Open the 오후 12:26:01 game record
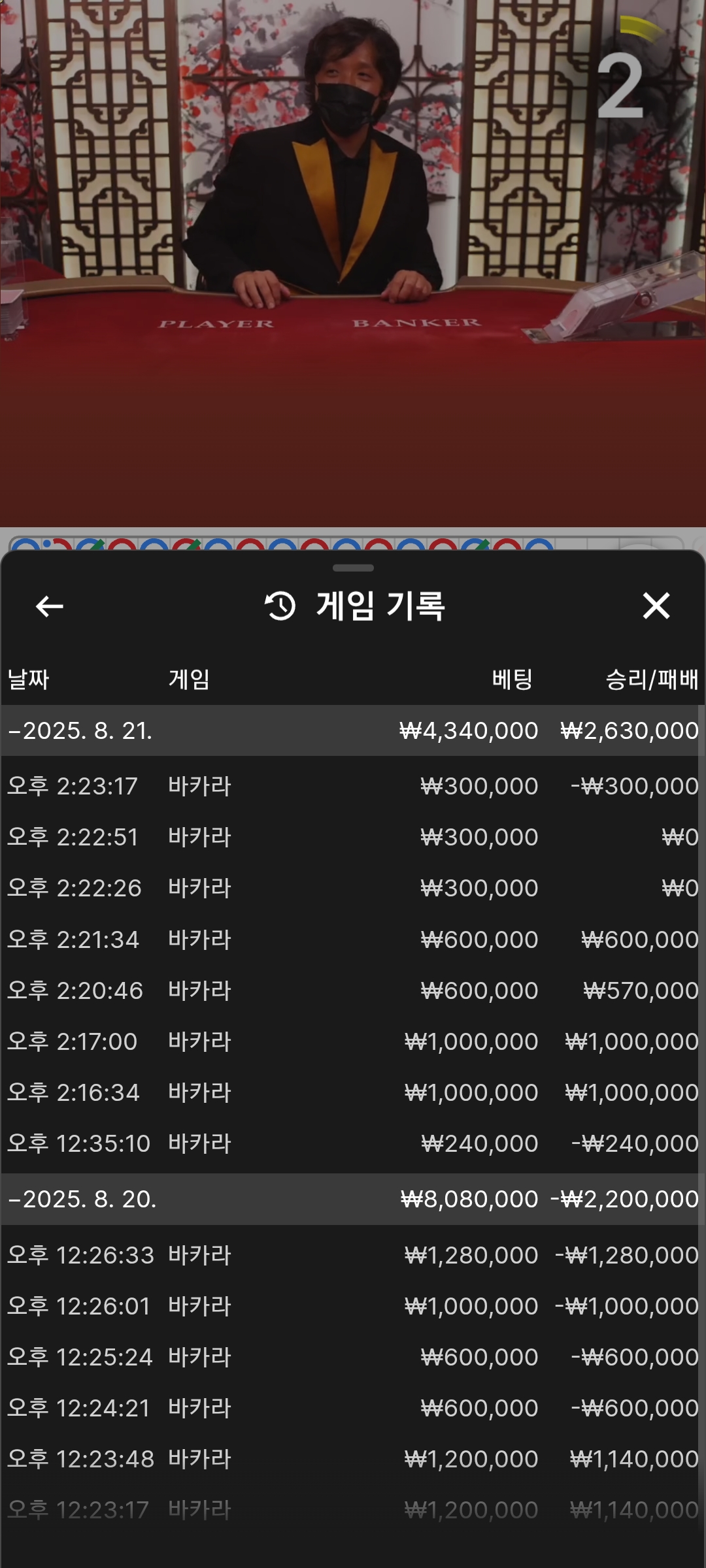The width and height of the screenshot is (706, 1568). (353, 1306)
